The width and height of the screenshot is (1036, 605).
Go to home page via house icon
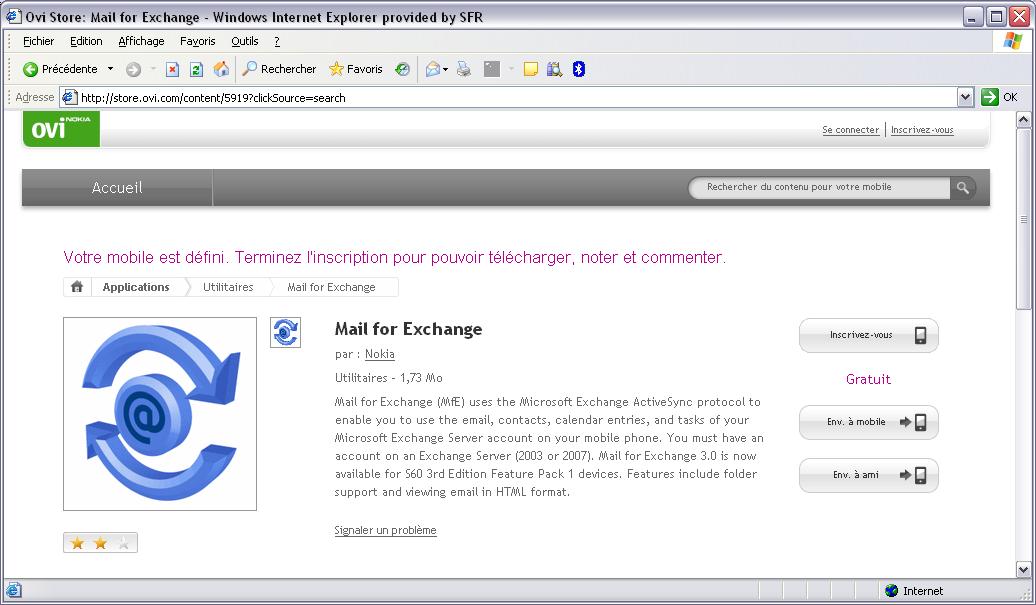[x=221, y=69]
